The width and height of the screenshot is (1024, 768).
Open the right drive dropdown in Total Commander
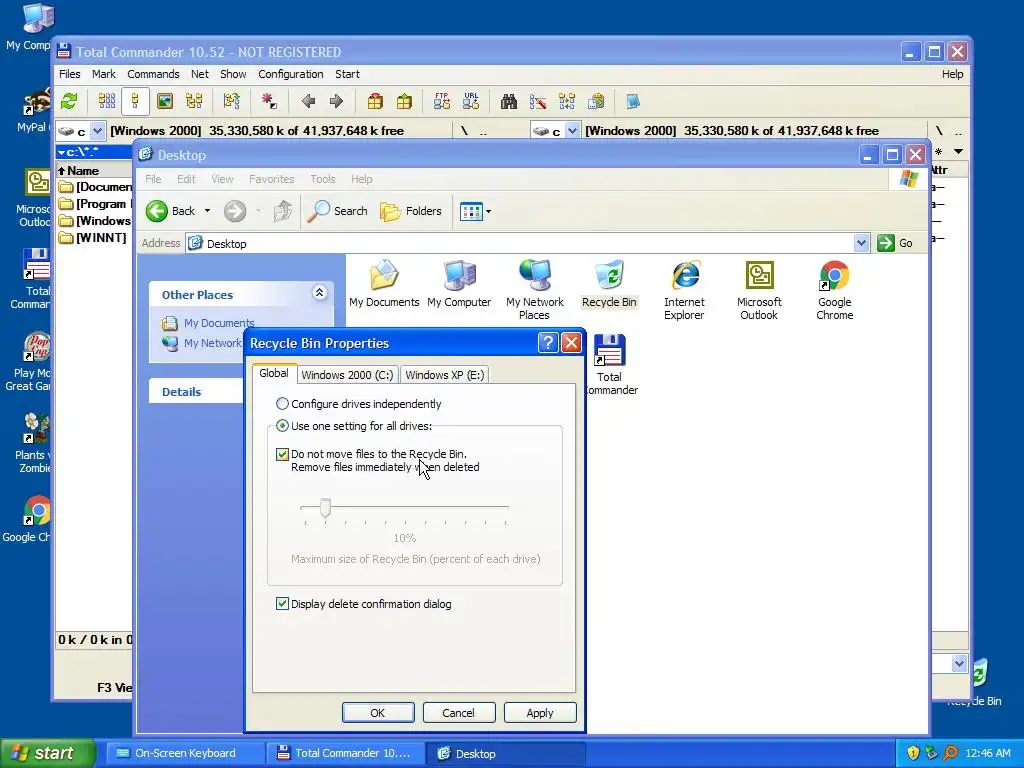point(572,131)
